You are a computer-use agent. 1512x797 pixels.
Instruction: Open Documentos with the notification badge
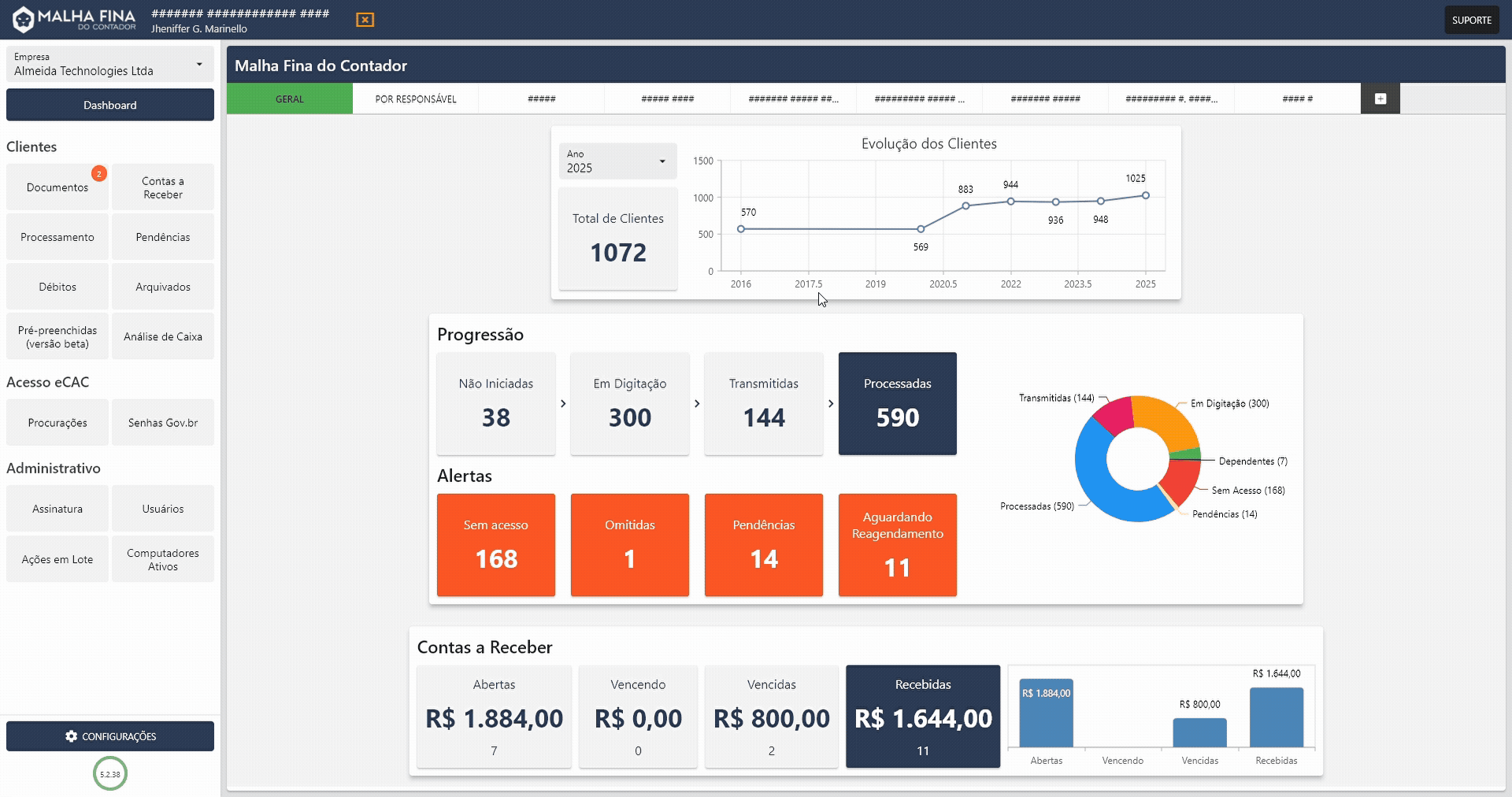point(57,187)
